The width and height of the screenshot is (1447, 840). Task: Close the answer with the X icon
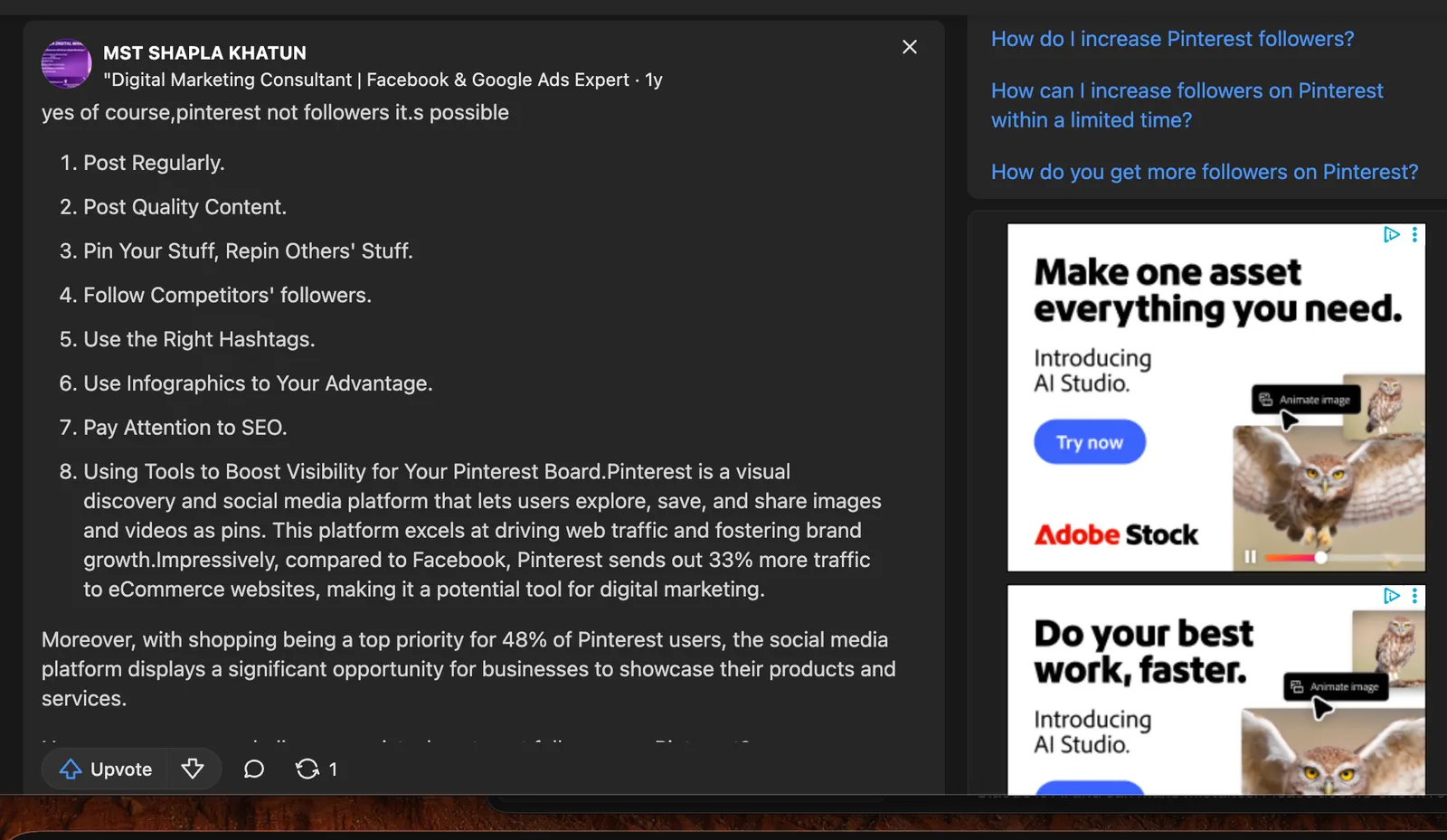click(x=910, y=47)
